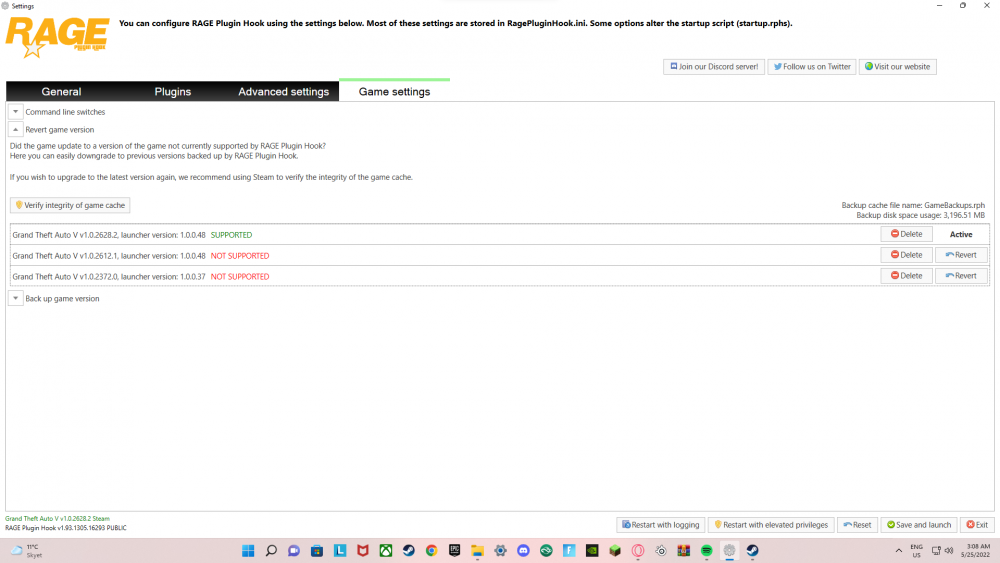Click the RAGE Plugin Hook logo
The width and height of the screenshot is (1000, 563).
tap(57, 36)
